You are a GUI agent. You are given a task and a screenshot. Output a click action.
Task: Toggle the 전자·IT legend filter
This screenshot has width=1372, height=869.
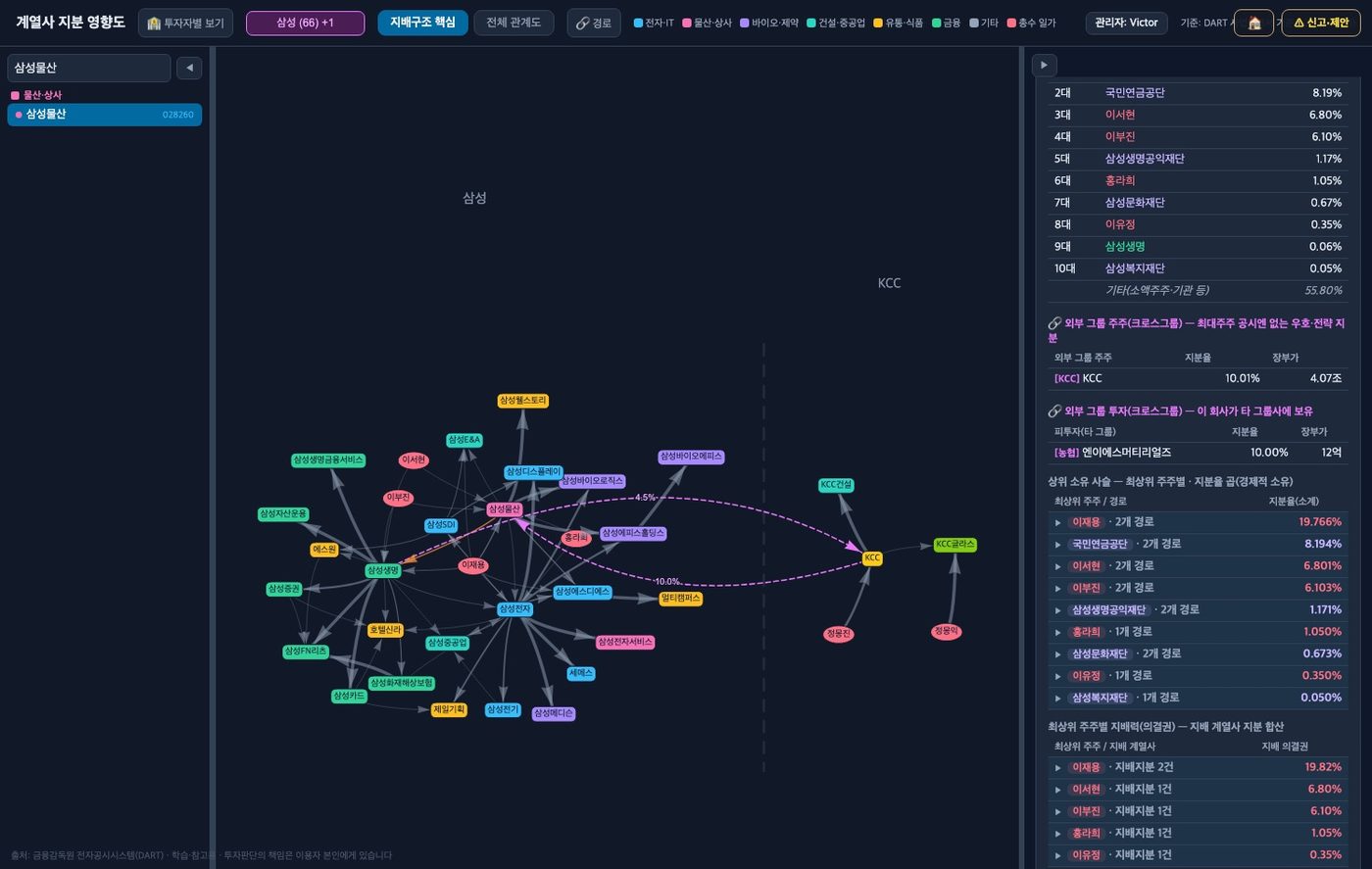[x=654, y=23]
